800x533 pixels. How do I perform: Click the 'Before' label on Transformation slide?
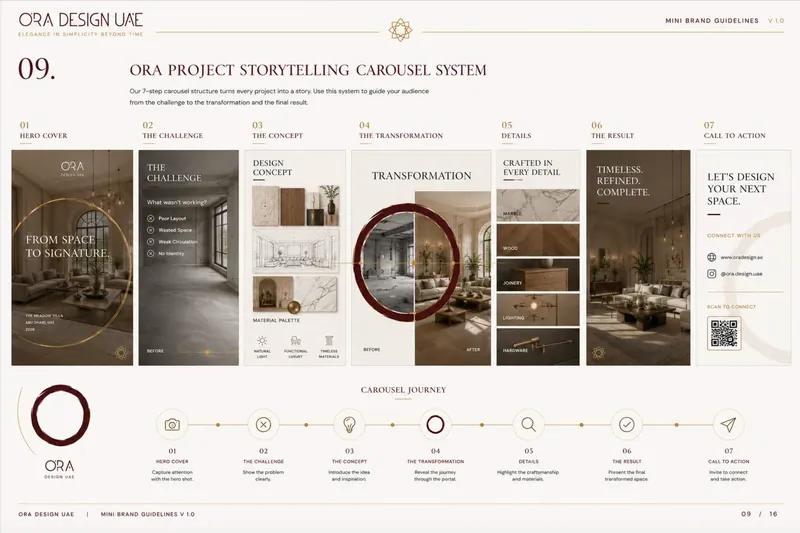[371, 349]
